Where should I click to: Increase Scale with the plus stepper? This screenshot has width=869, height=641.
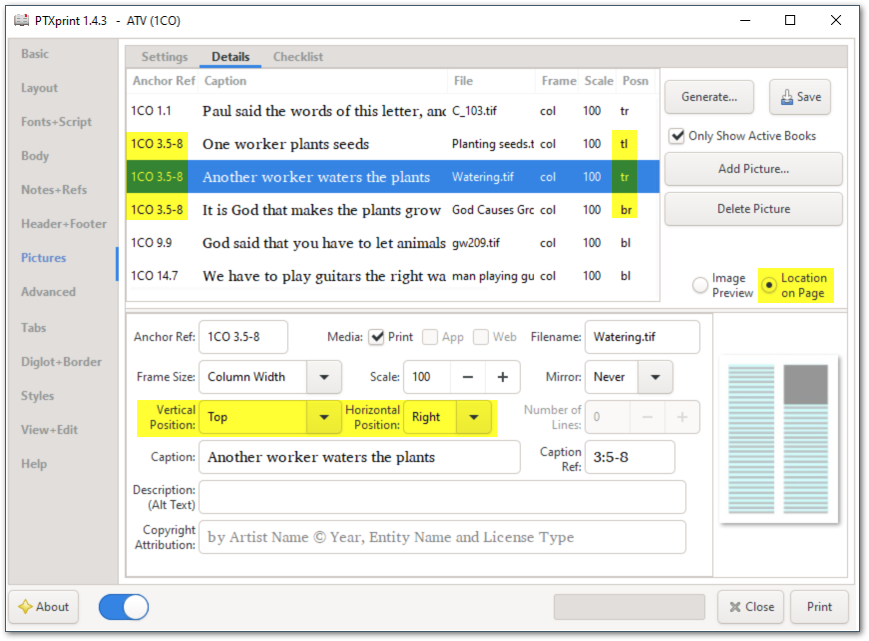501,377
